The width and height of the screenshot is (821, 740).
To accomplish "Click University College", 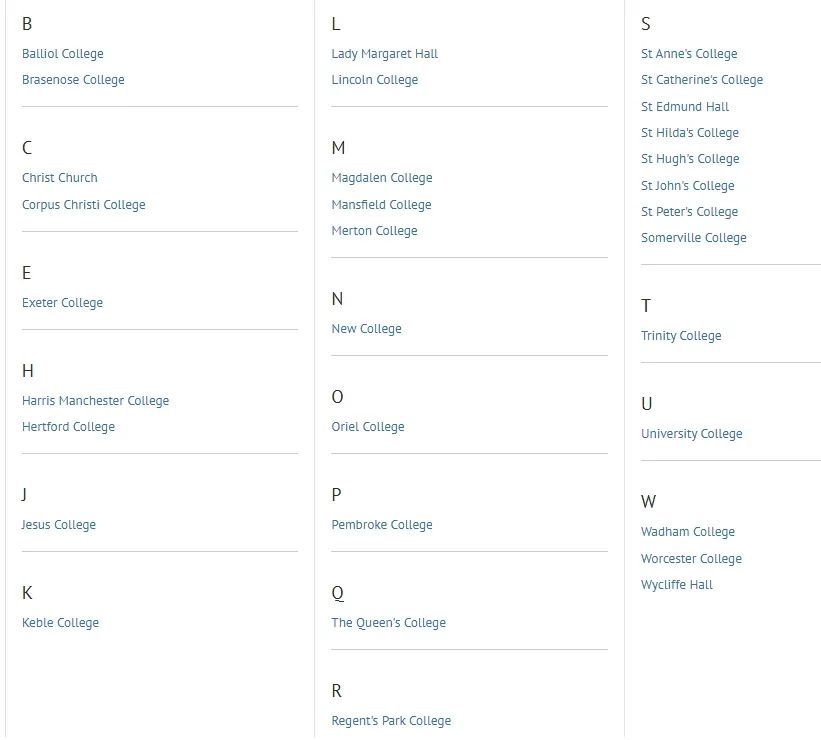I will click(691, 434).
